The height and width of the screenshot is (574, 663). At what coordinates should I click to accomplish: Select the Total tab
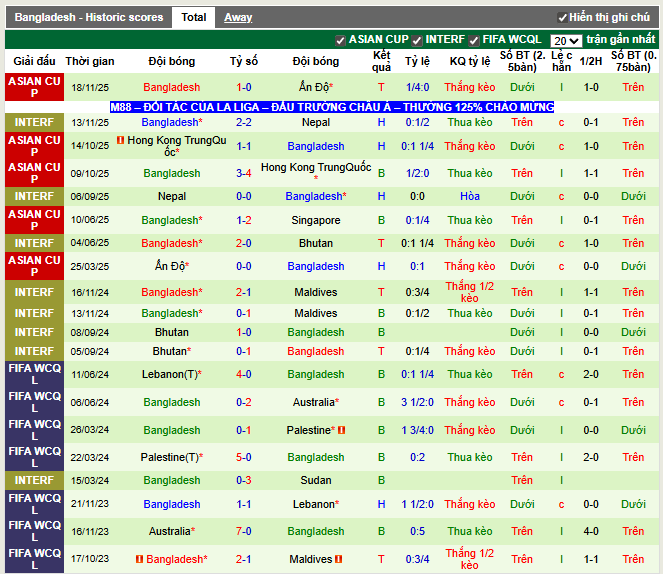click(193, 18)
